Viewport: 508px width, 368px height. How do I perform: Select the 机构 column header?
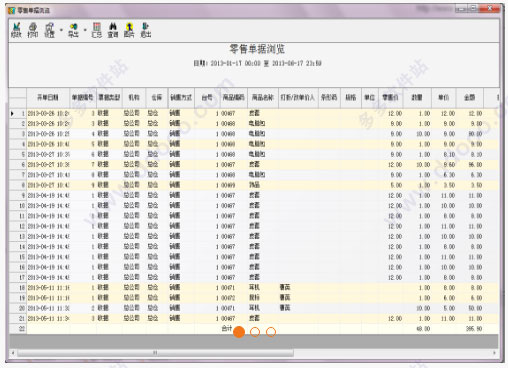tap(134, 97)
